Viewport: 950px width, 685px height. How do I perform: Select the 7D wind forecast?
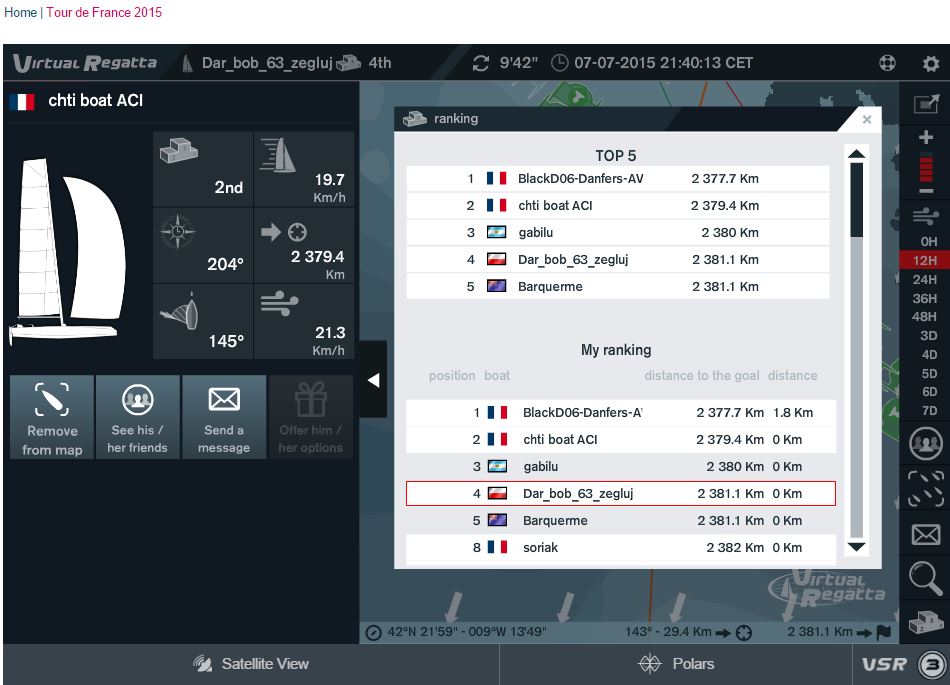click(928, 411)
